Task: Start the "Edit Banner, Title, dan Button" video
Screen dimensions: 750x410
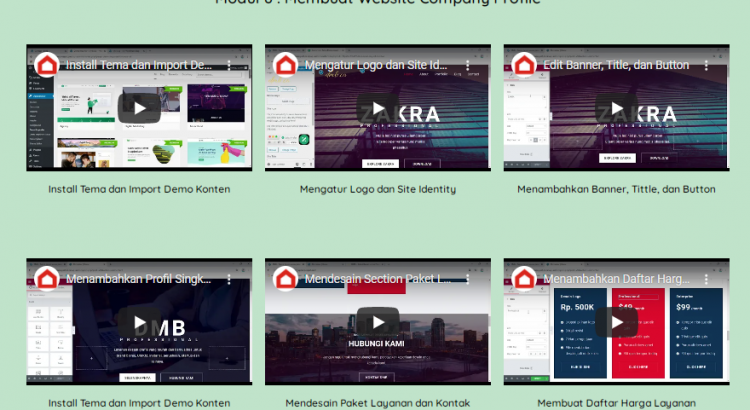Action: 617,108
